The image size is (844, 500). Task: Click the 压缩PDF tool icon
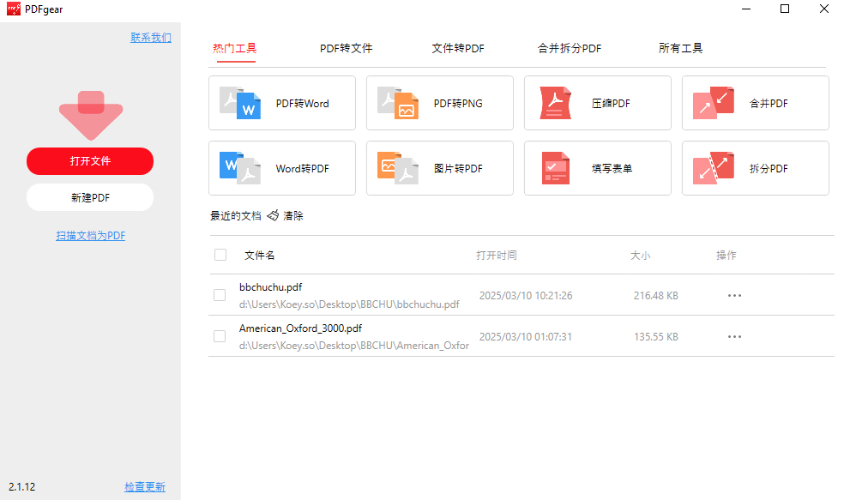point(555,103)
